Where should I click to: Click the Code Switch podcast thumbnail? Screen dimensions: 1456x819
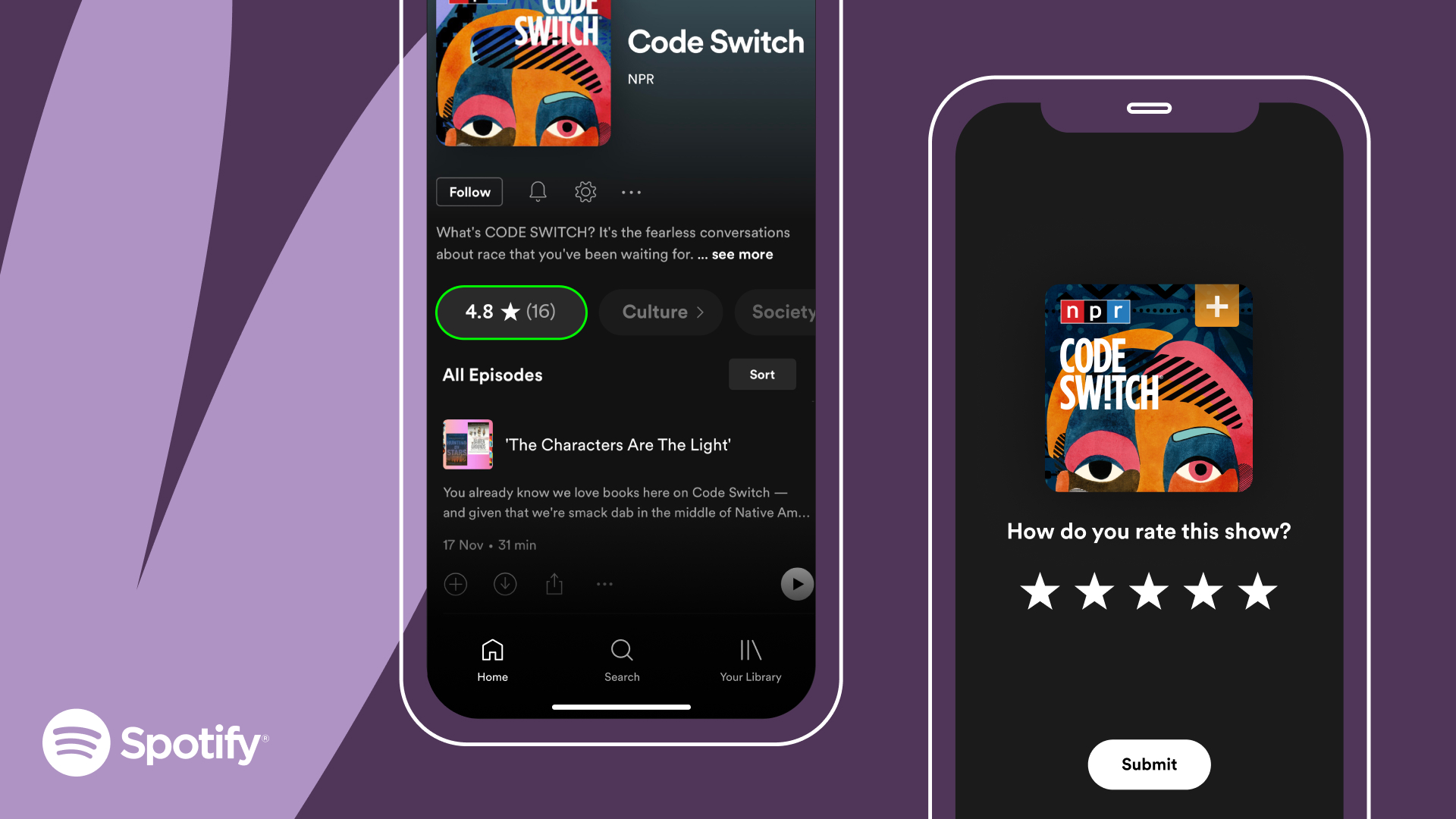pyautogui.click(x=523, y=76)
